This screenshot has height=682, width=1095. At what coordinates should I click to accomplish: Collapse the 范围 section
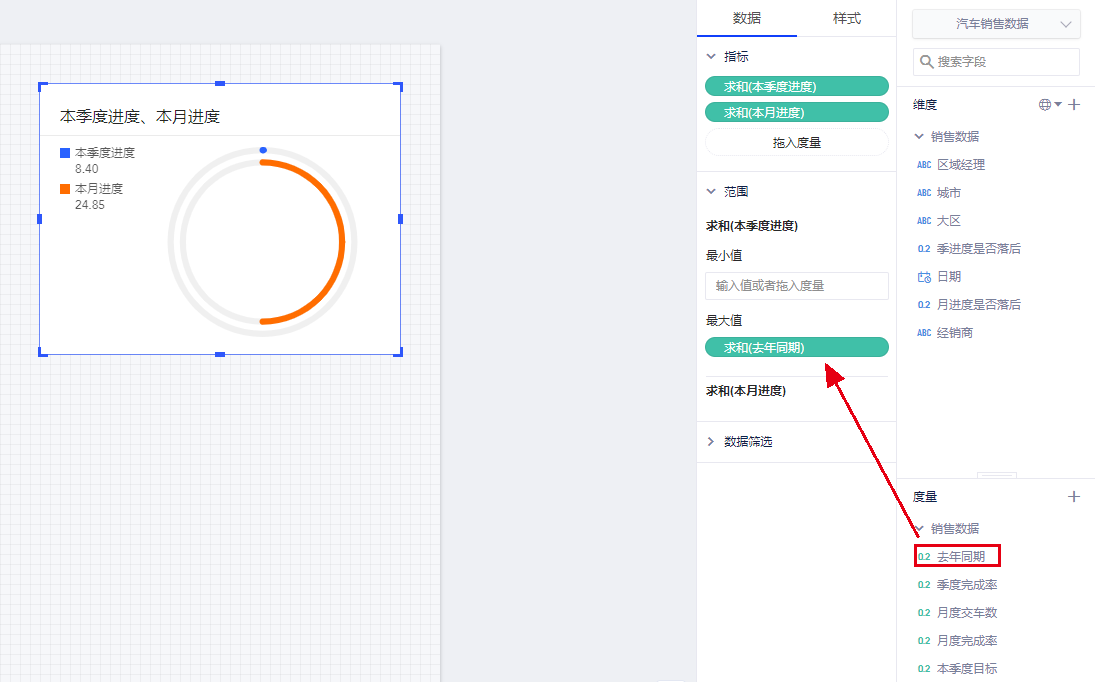tap(711, 191)
